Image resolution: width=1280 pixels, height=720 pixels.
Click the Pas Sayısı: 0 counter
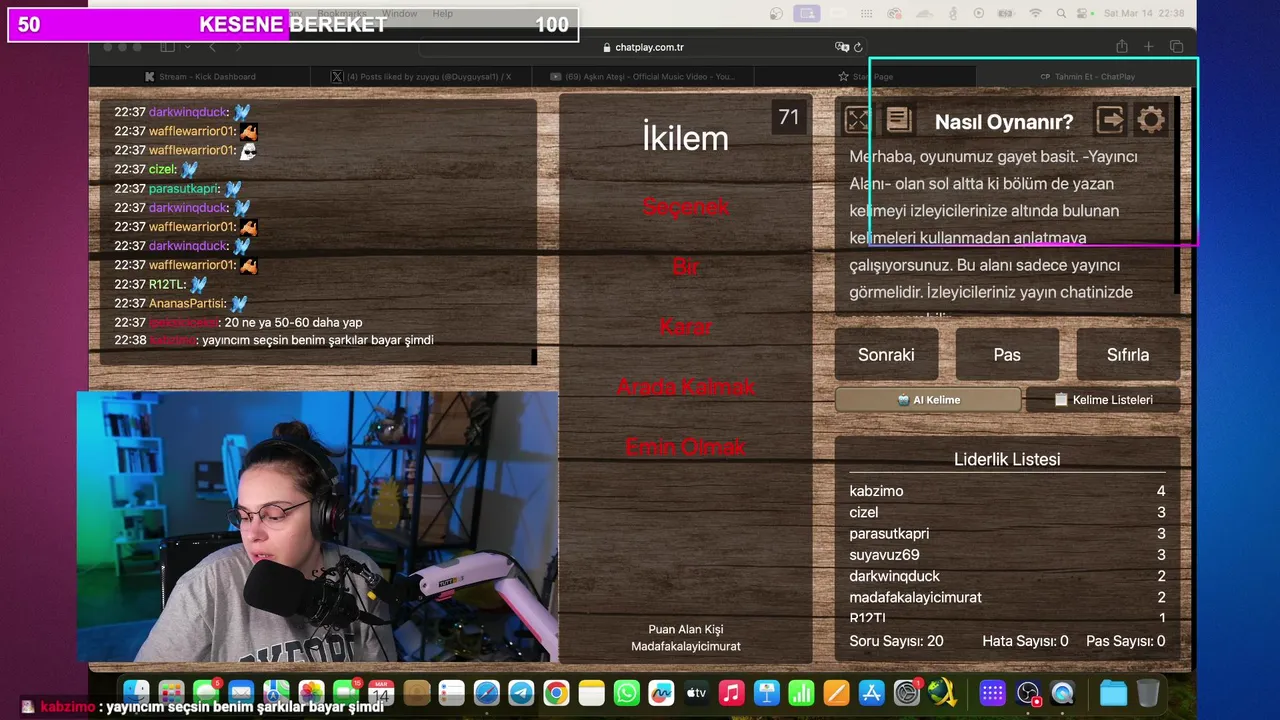pyautogui.click(x=1125, y=641)
